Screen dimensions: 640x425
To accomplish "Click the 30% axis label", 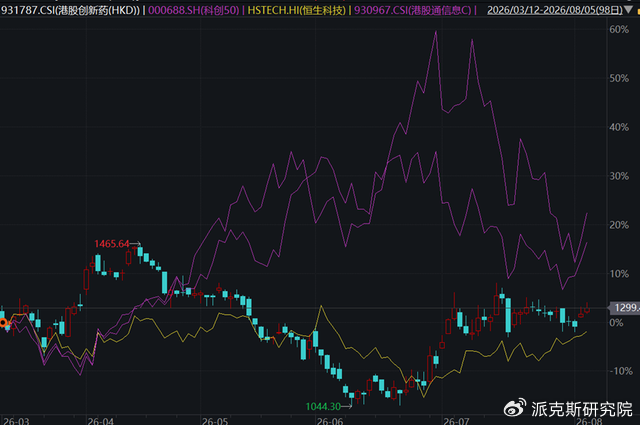I will [619, 176].
